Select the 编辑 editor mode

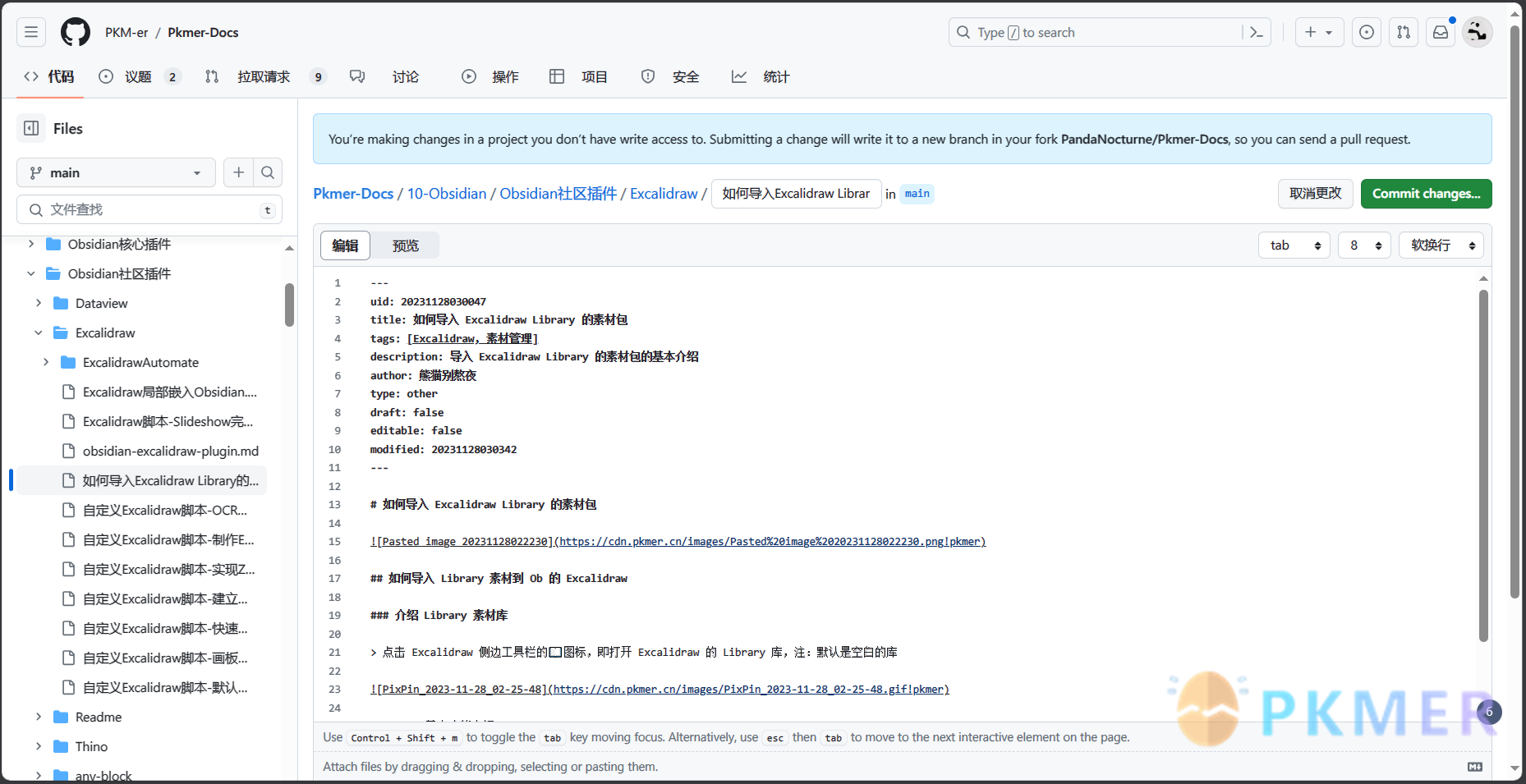(x=345, y=245)
